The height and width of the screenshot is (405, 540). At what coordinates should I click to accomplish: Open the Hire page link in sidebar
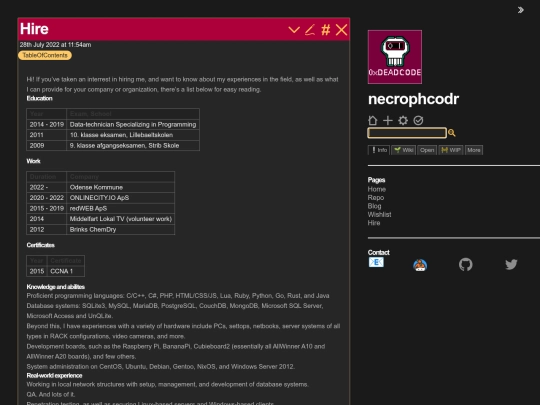[x=374, y=223]
